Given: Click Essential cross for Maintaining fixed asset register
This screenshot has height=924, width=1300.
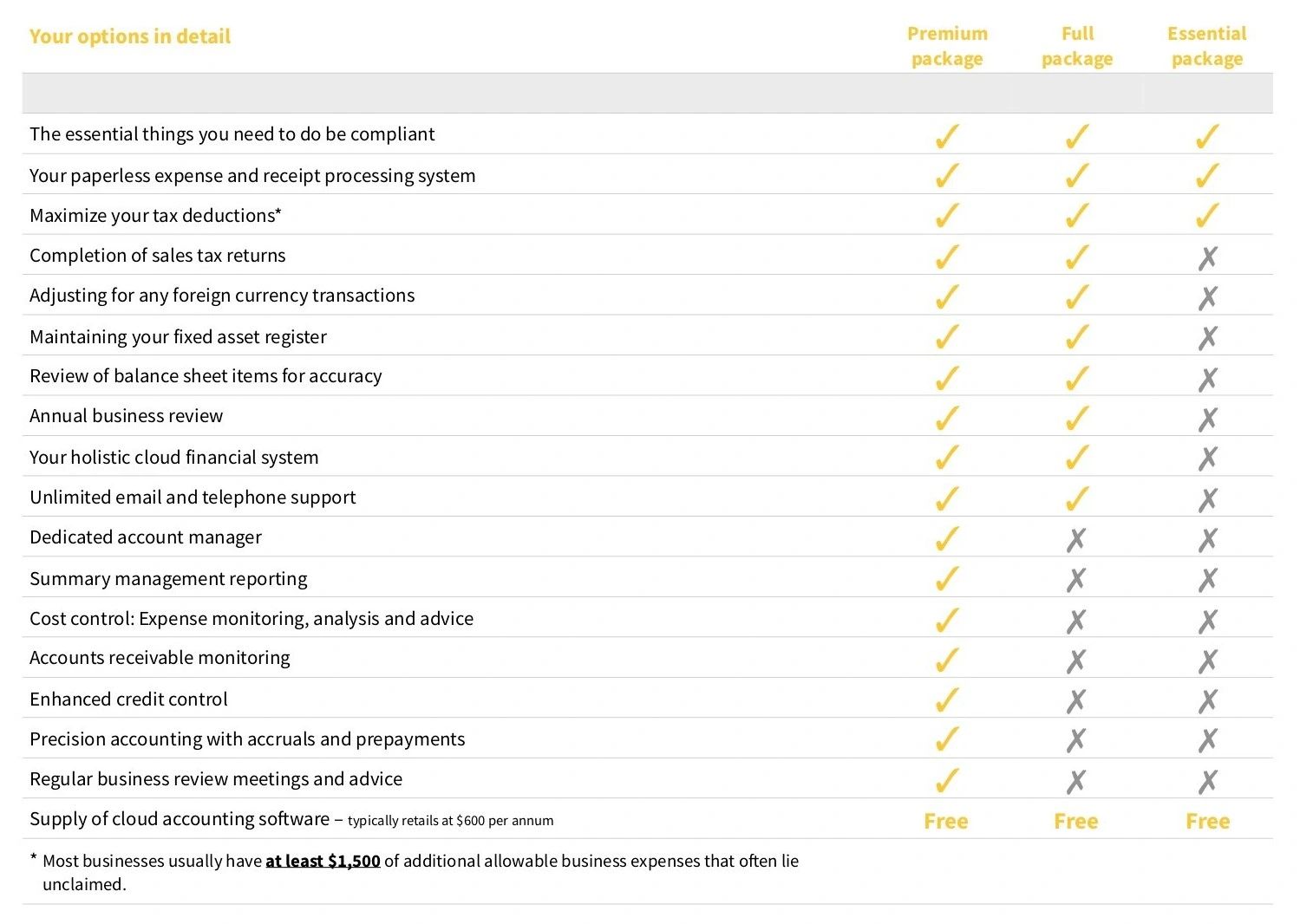Looking at the screenshot, I should (x=1207, y=337).
